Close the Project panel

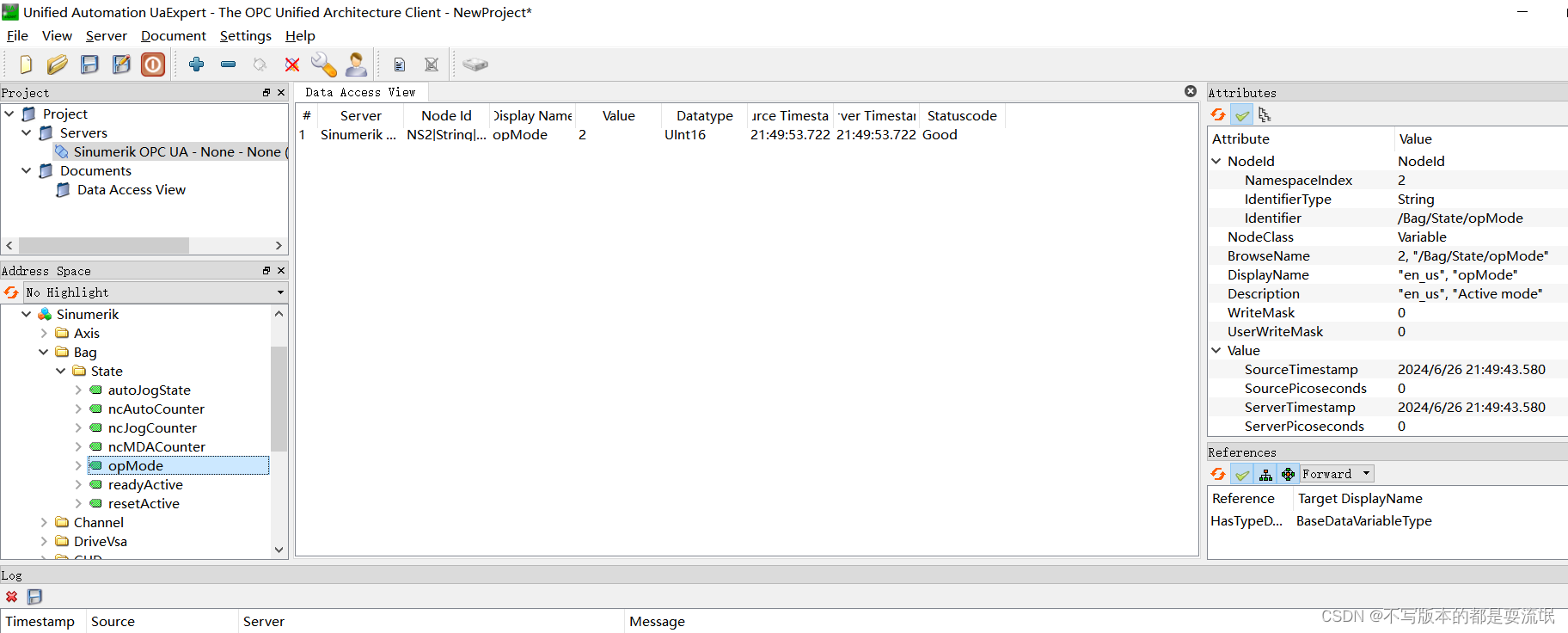point(281,92)
